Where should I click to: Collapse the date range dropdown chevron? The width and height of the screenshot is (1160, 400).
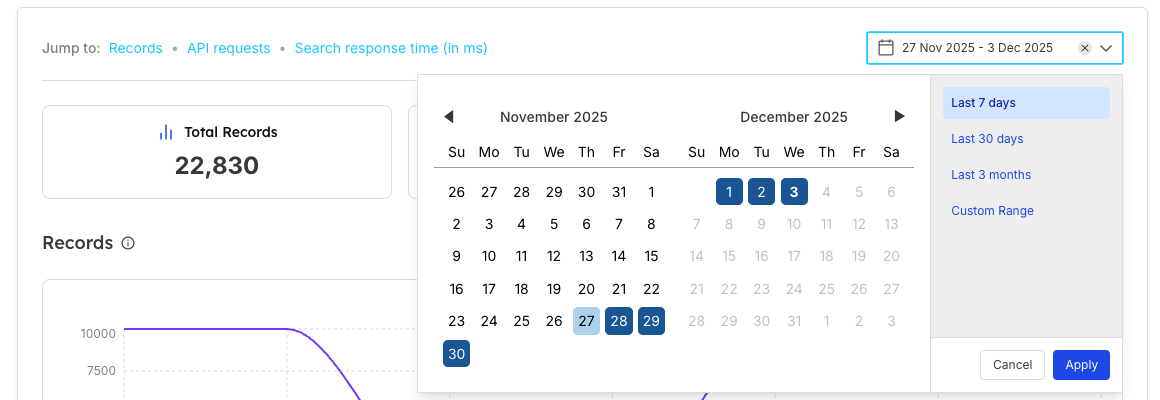[1106, 48]
